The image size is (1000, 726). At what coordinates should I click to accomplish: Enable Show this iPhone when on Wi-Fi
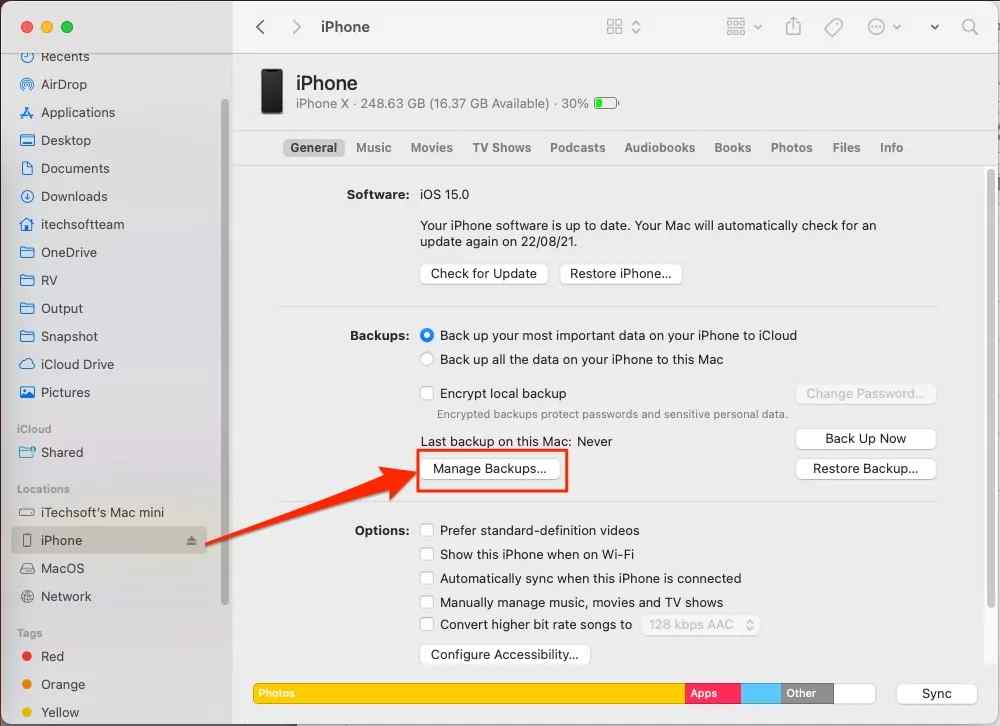427,554
